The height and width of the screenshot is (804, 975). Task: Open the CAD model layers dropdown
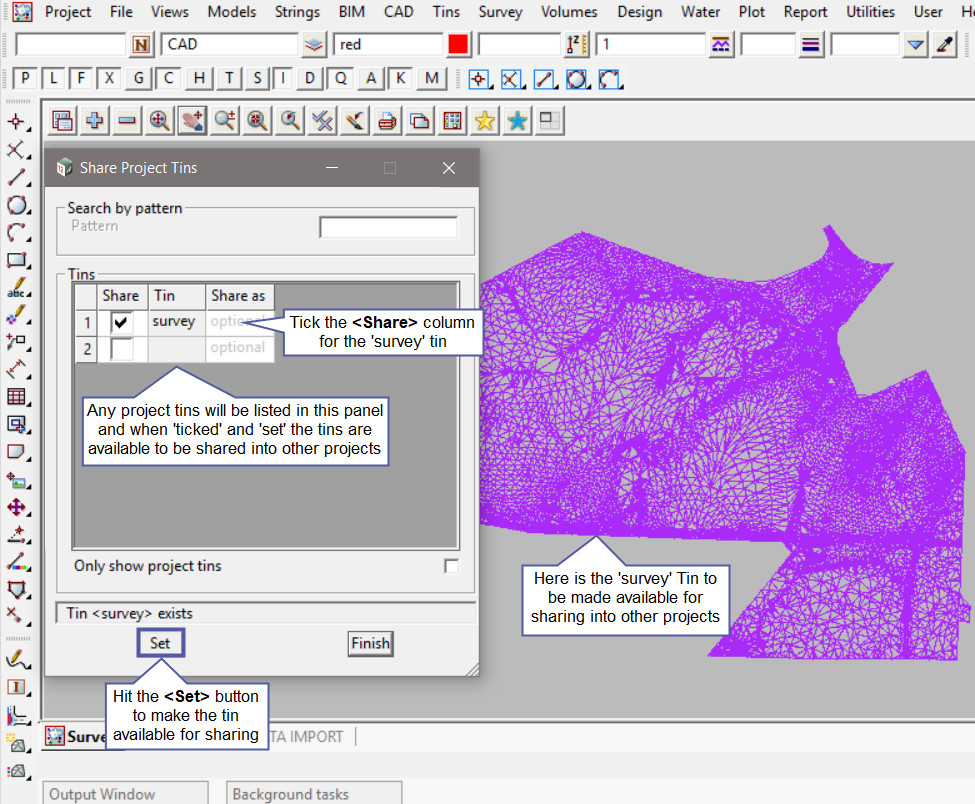(314, 45)
